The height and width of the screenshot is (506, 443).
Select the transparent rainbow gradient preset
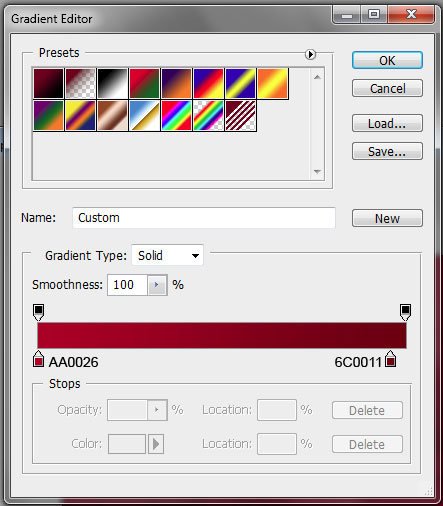(x=208, y=115)
